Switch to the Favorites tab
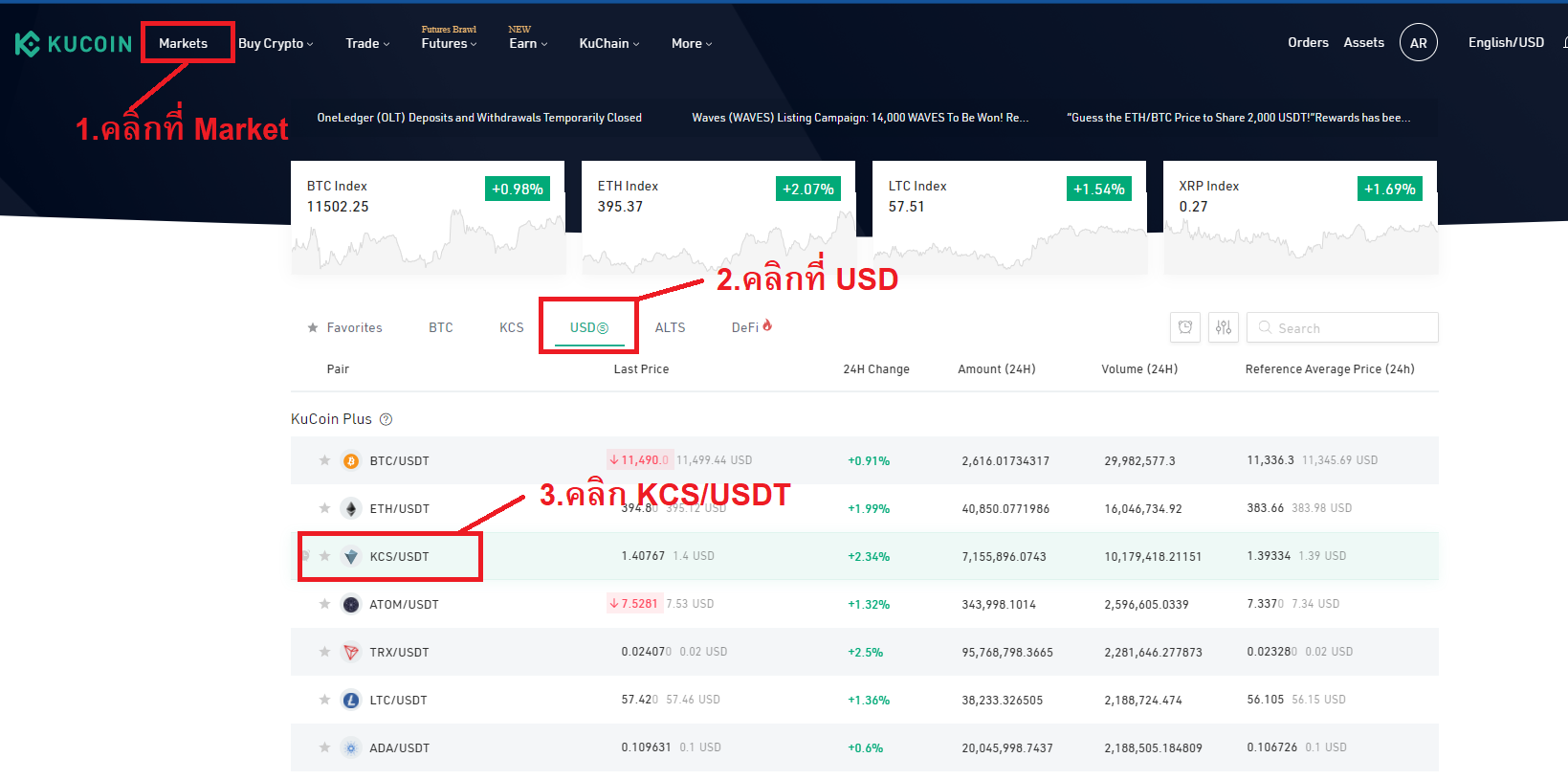 point(344,327)
